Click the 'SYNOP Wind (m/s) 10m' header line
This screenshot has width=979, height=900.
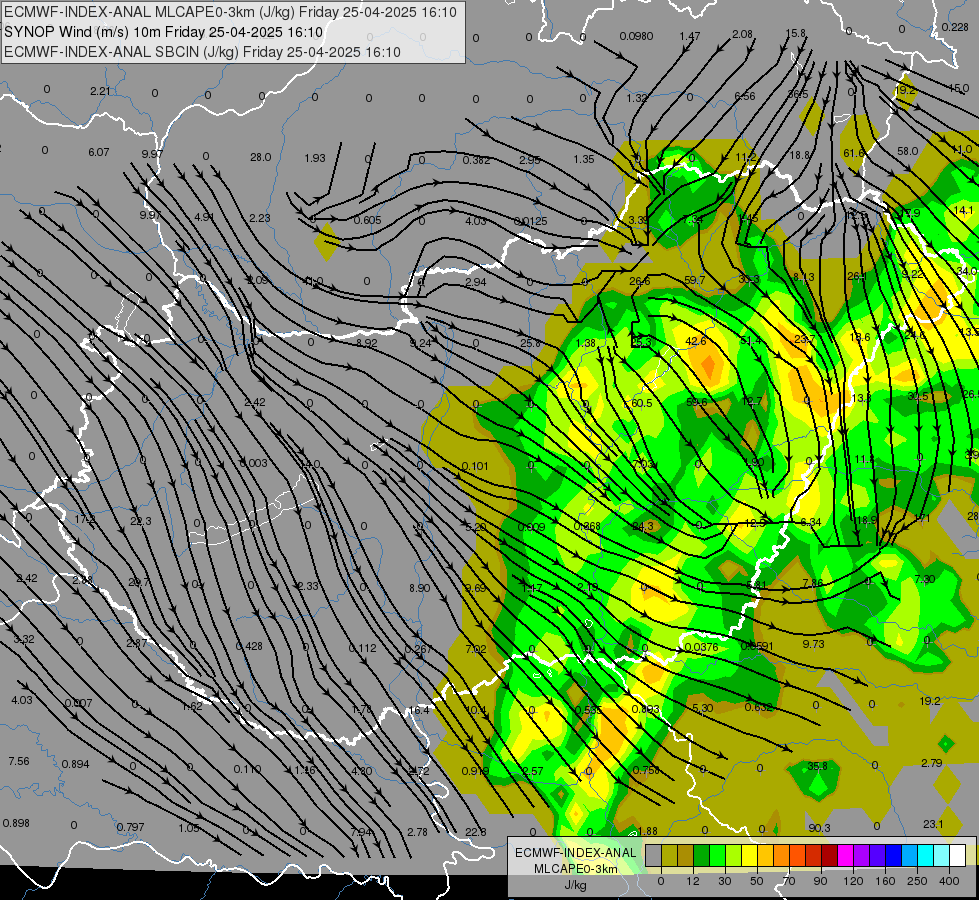point(164,32)
